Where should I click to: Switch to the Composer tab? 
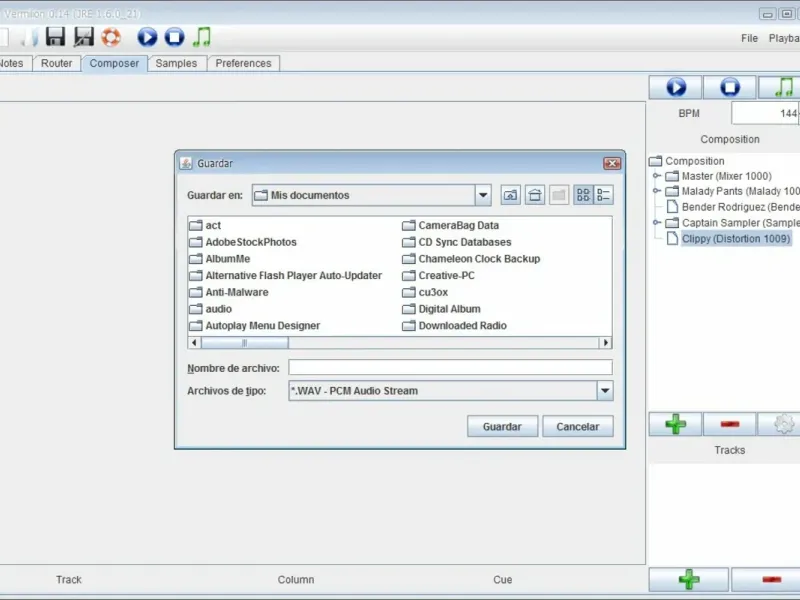point(114,63)
